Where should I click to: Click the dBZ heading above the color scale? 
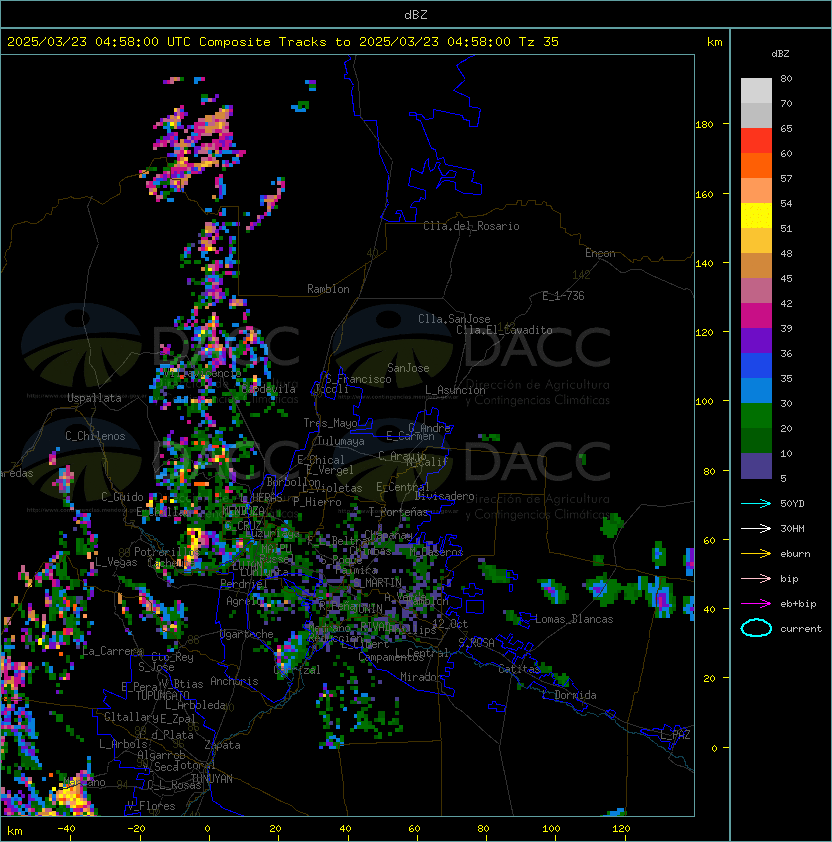tap(780, 54)
